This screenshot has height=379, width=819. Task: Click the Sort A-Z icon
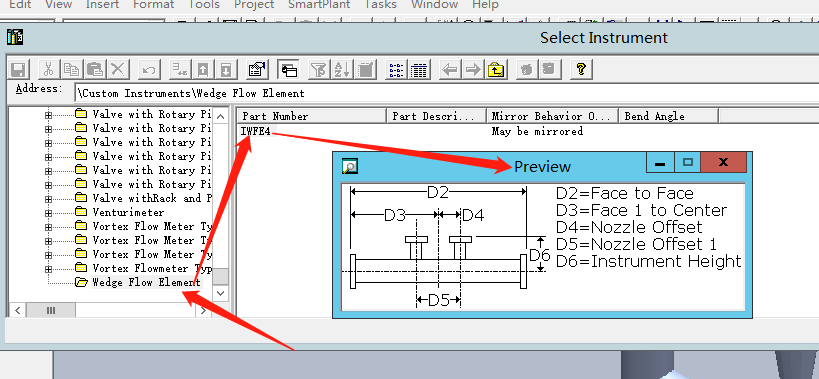342,69
